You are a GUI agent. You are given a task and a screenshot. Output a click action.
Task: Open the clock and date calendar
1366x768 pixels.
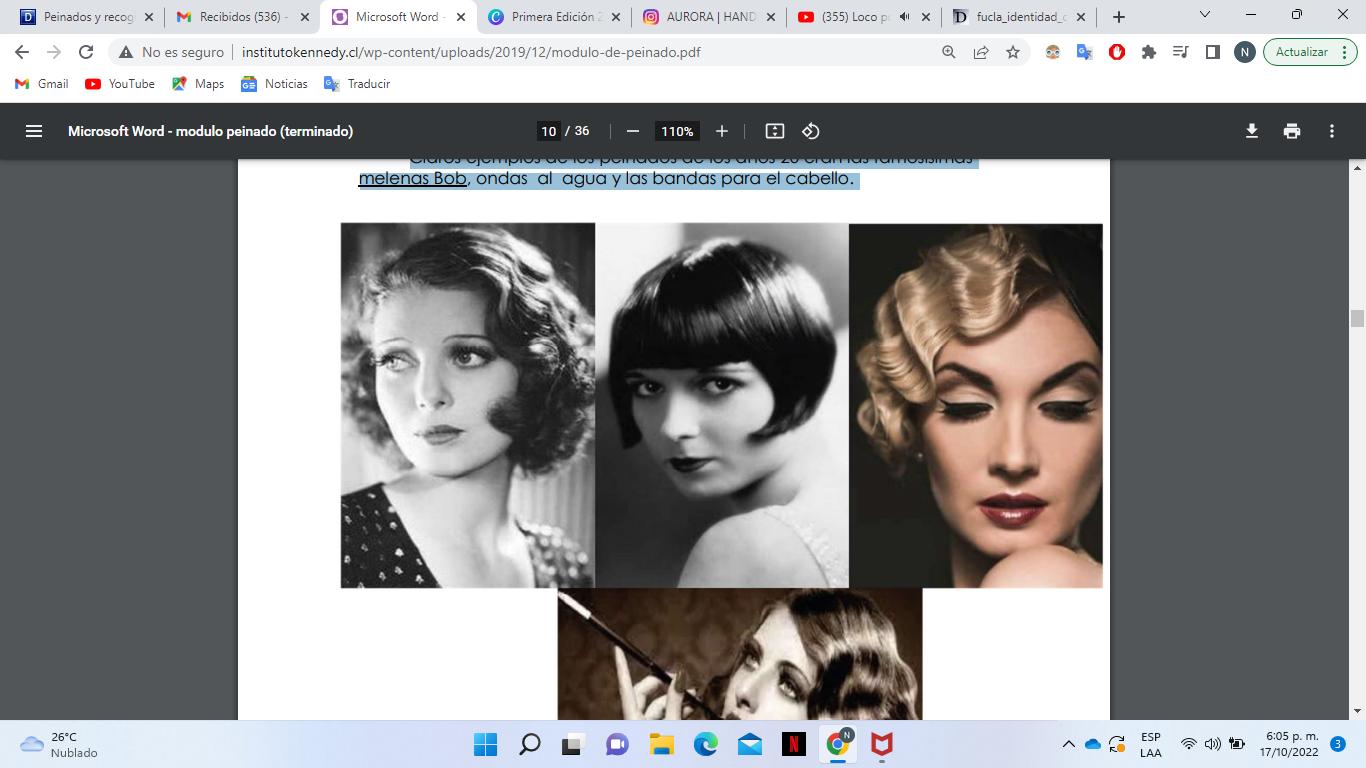[x=1291, y=744]
